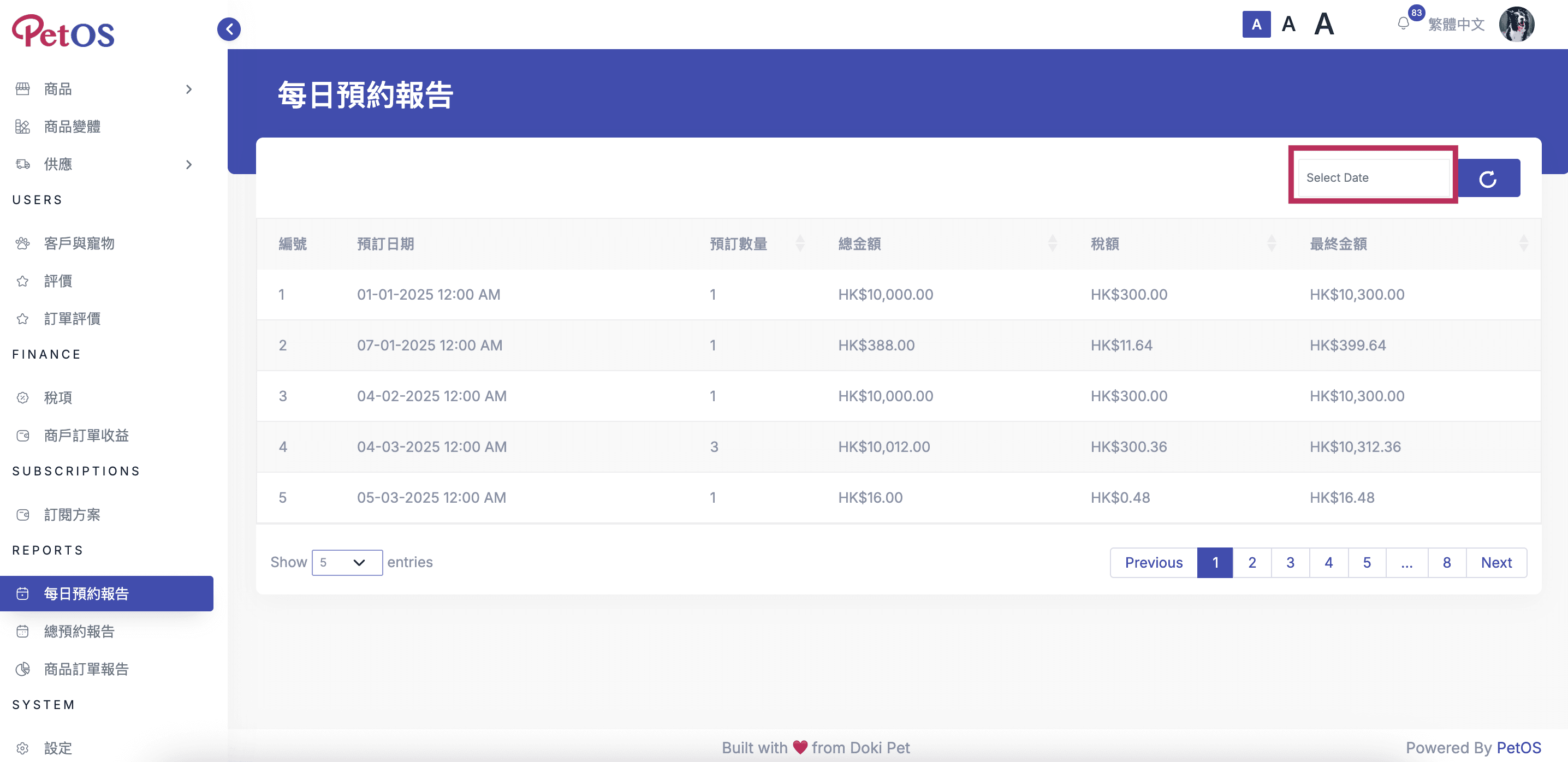
Task: Click the 預訂日期 column header
Action: 385,244
